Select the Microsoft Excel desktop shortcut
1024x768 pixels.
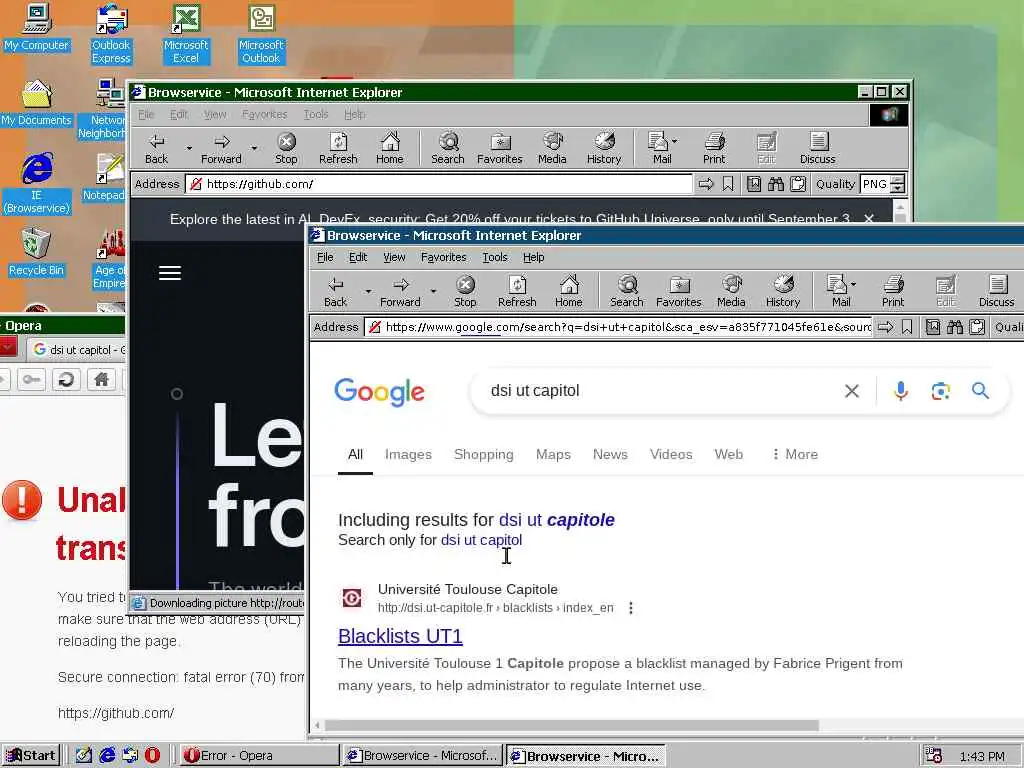tap(186, 34)
